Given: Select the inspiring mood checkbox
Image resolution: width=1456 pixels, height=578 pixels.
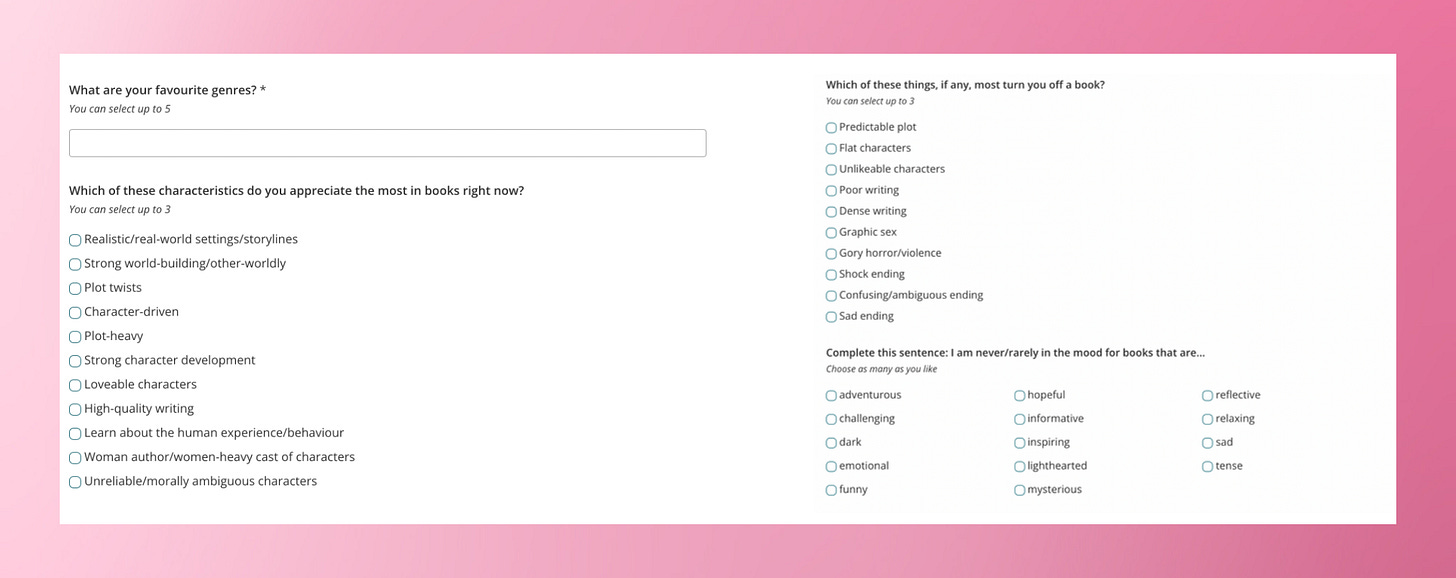Looking at the screenshot, I should point(1019,443).
